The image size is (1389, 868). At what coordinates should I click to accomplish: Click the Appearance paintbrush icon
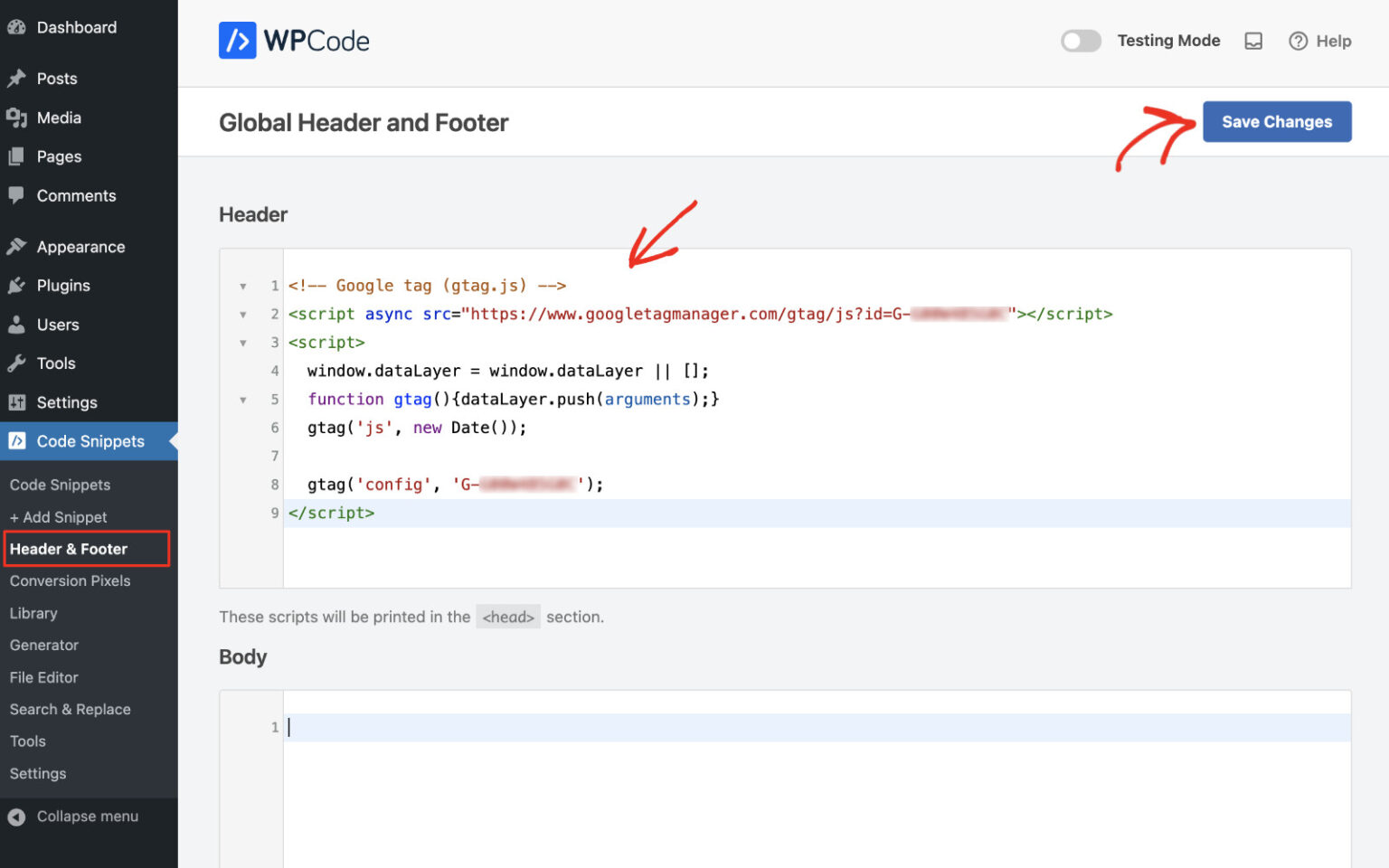pos(16,247)
